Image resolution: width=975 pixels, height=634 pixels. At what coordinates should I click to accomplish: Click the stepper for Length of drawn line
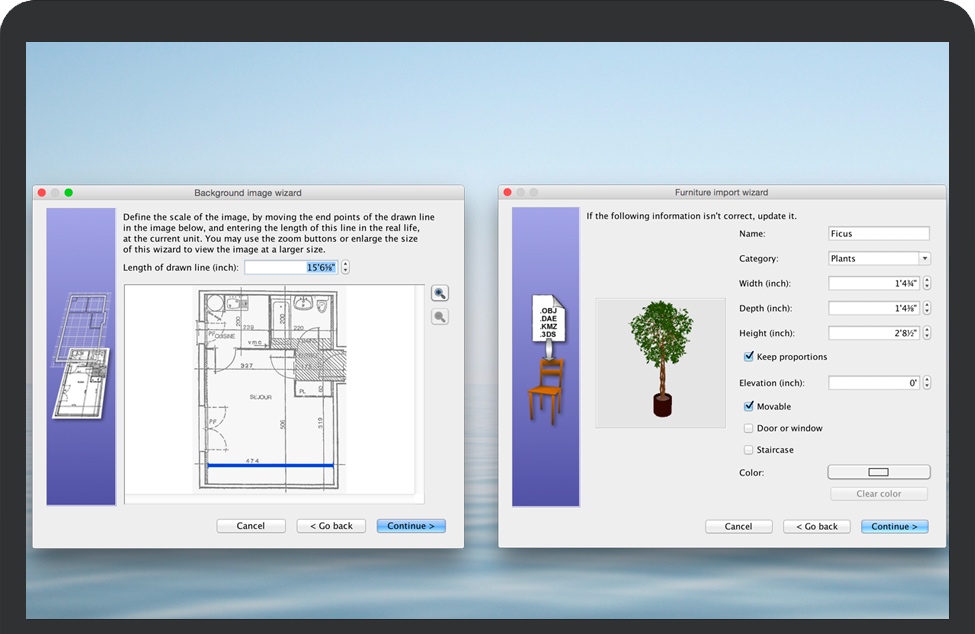(346, 267)
